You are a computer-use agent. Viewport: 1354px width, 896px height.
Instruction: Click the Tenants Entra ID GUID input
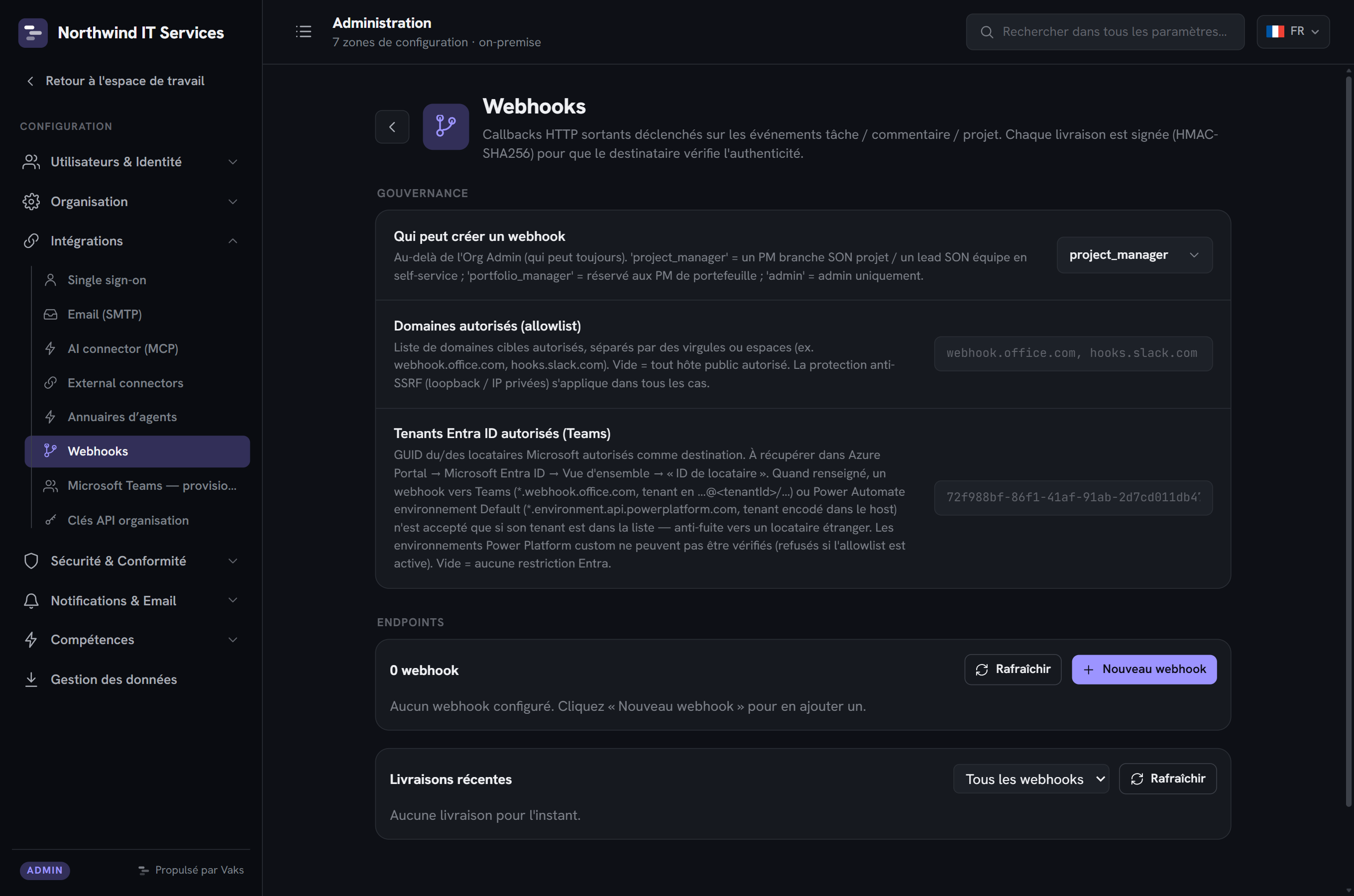pos(1073,498)
